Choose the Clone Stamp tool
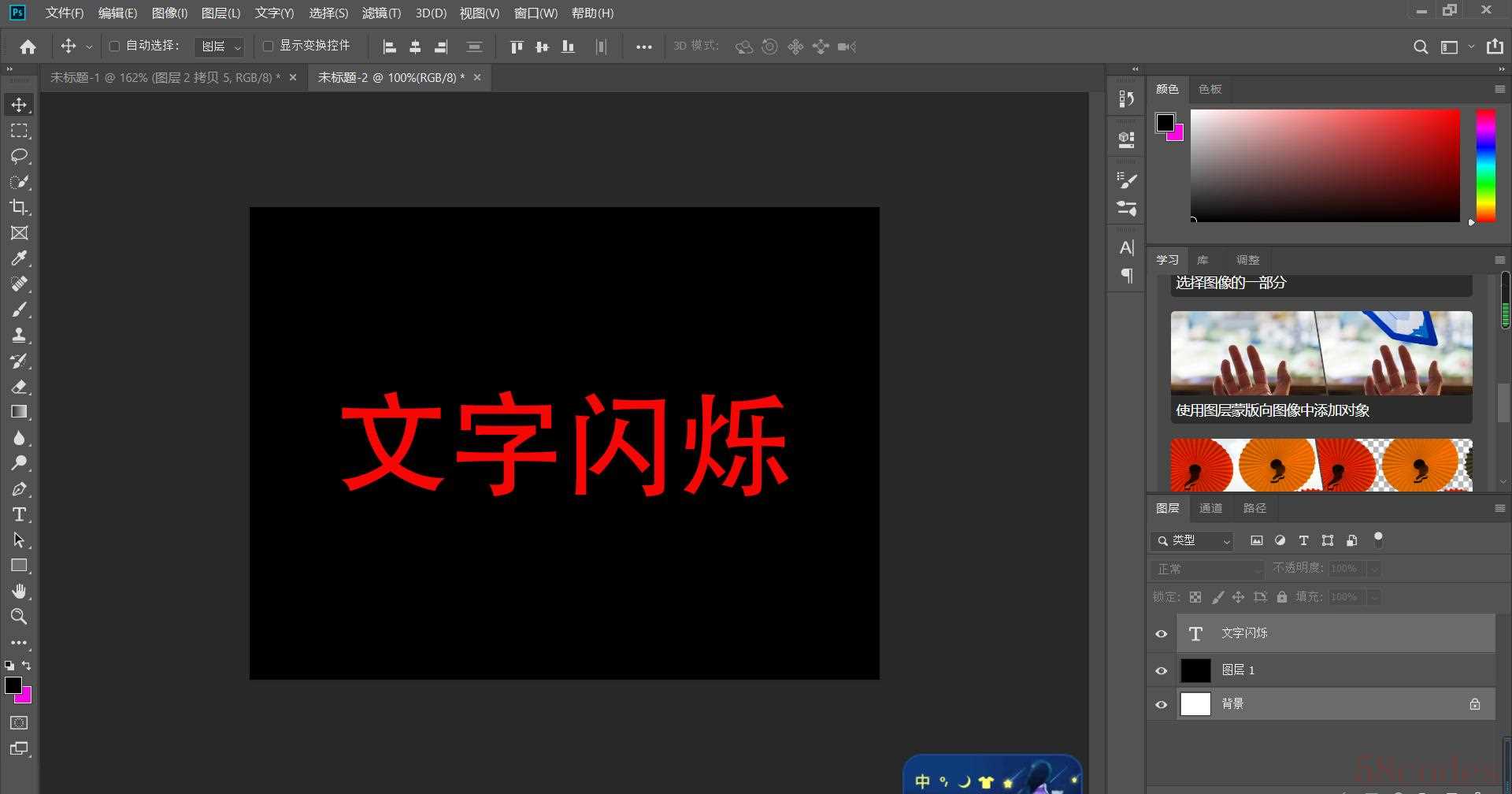Screen dimensions: 1512x794 pos(19,335)
